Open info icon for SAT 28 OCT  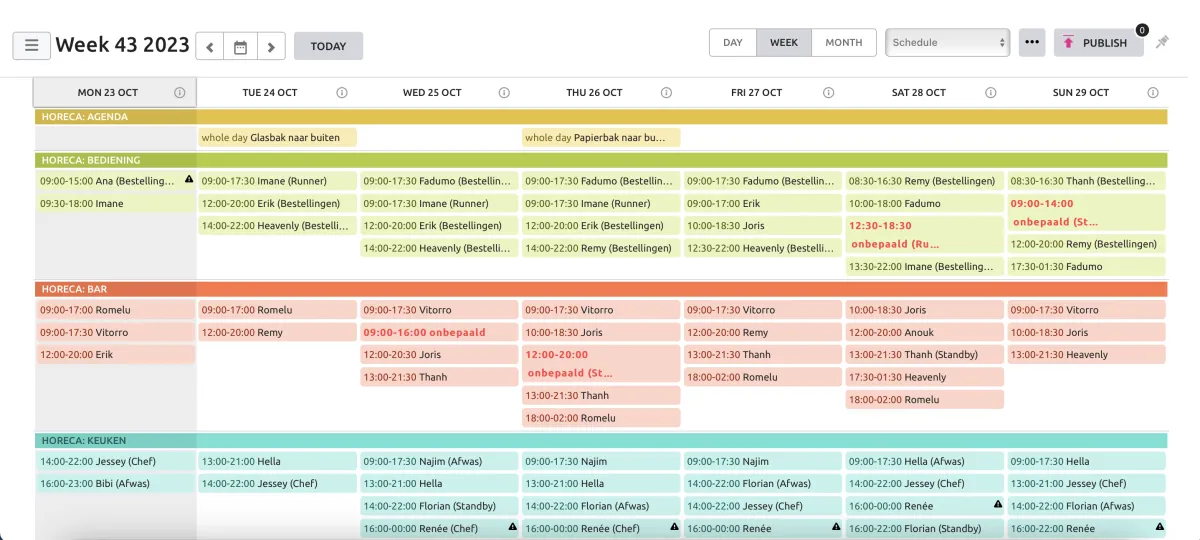coord(990,92)
